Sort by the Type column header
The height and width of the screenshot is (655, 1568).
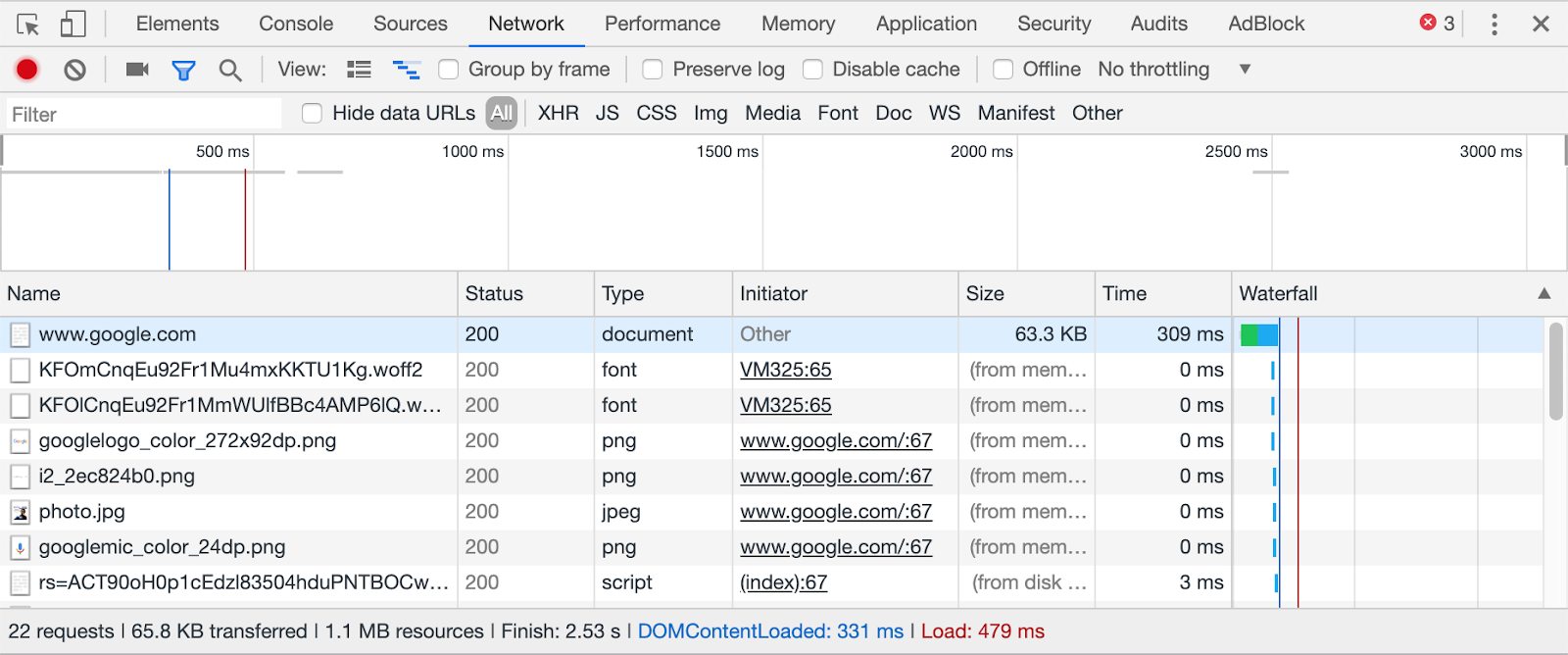point(663,294)
